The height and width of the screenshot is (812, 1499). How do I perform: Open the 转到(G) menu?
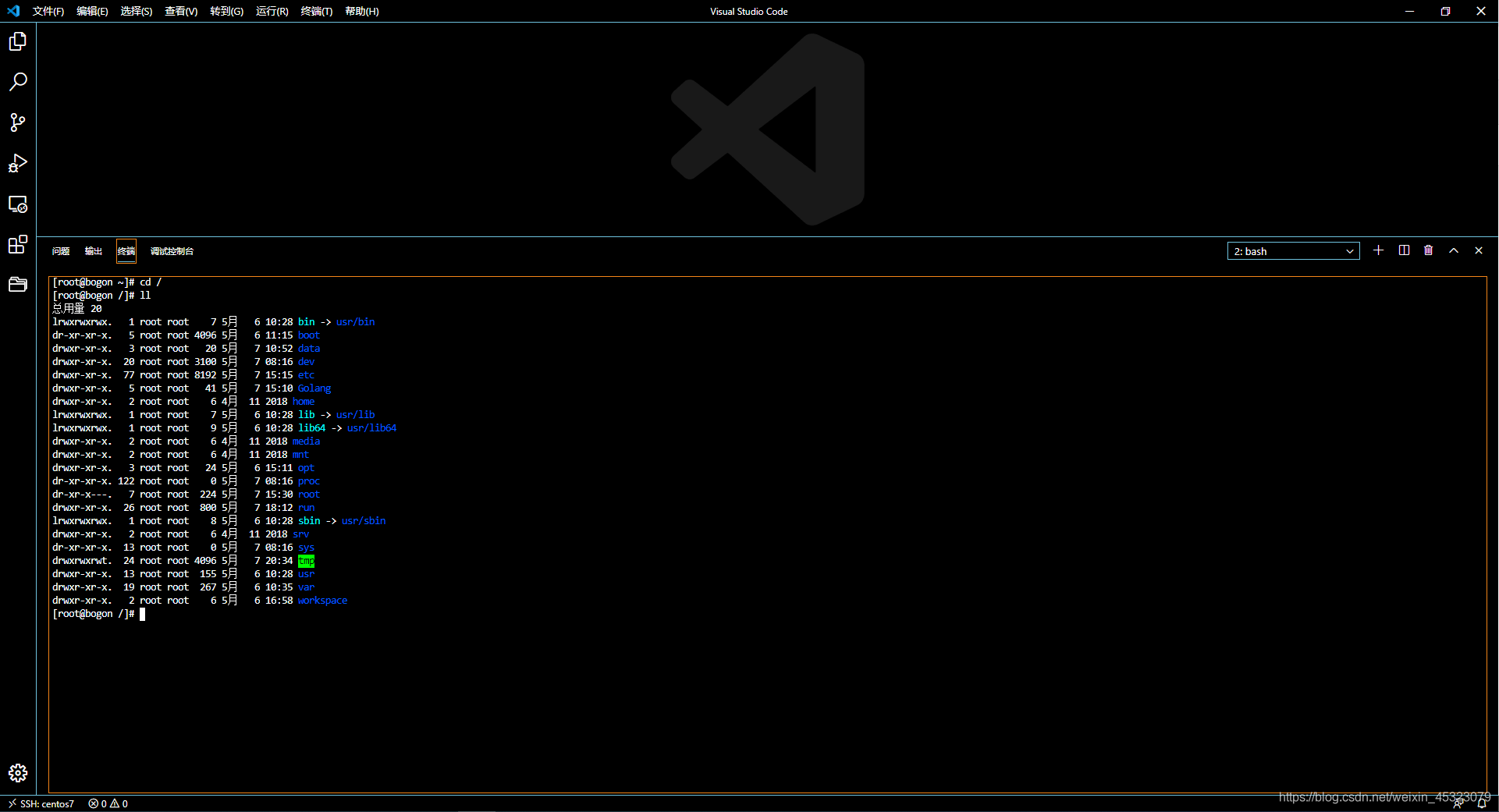tap(227, 11)
